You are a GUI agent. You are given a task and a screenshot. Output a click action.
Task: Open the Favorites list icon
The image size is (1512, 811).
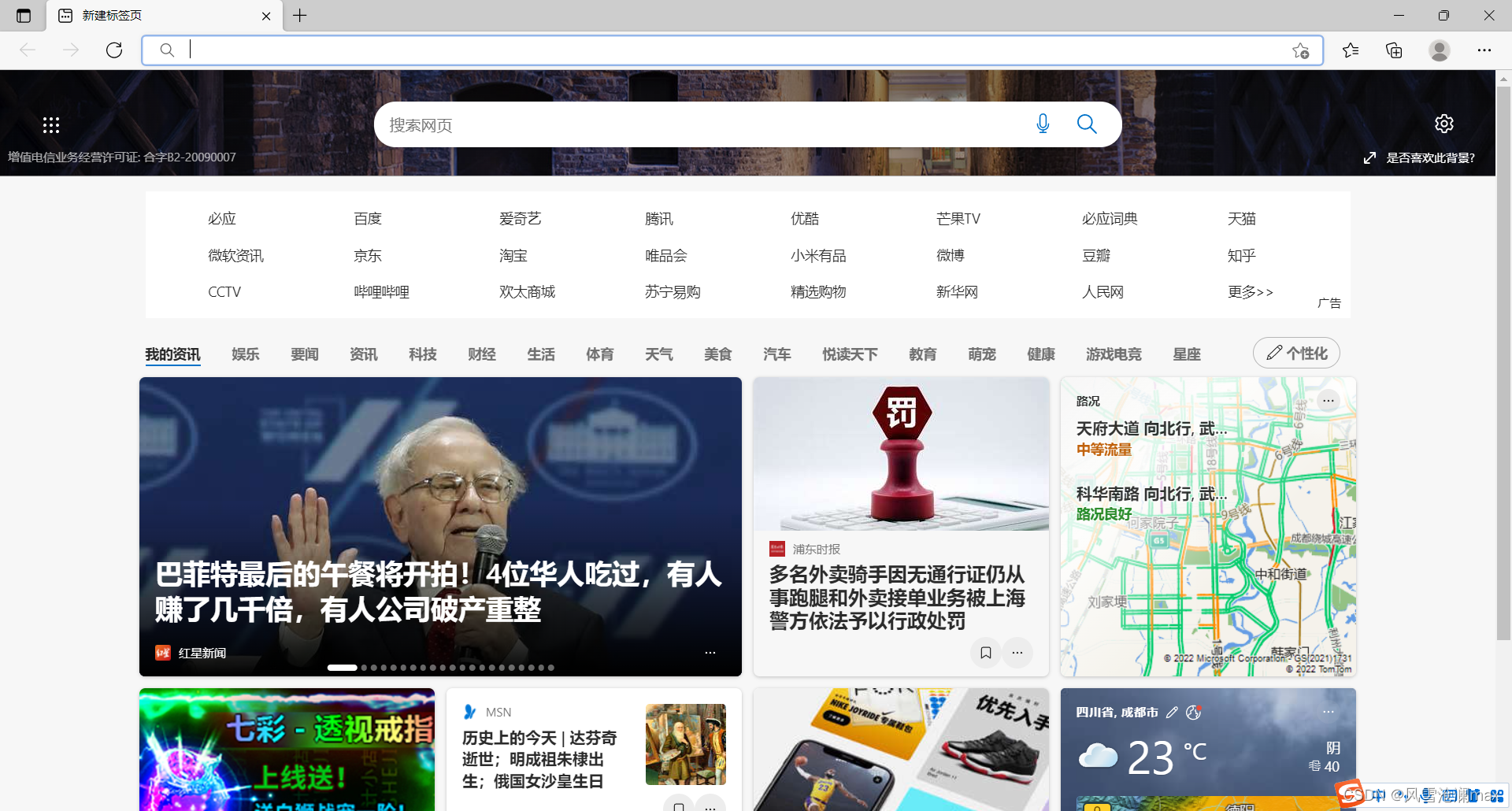(1351, 50)
